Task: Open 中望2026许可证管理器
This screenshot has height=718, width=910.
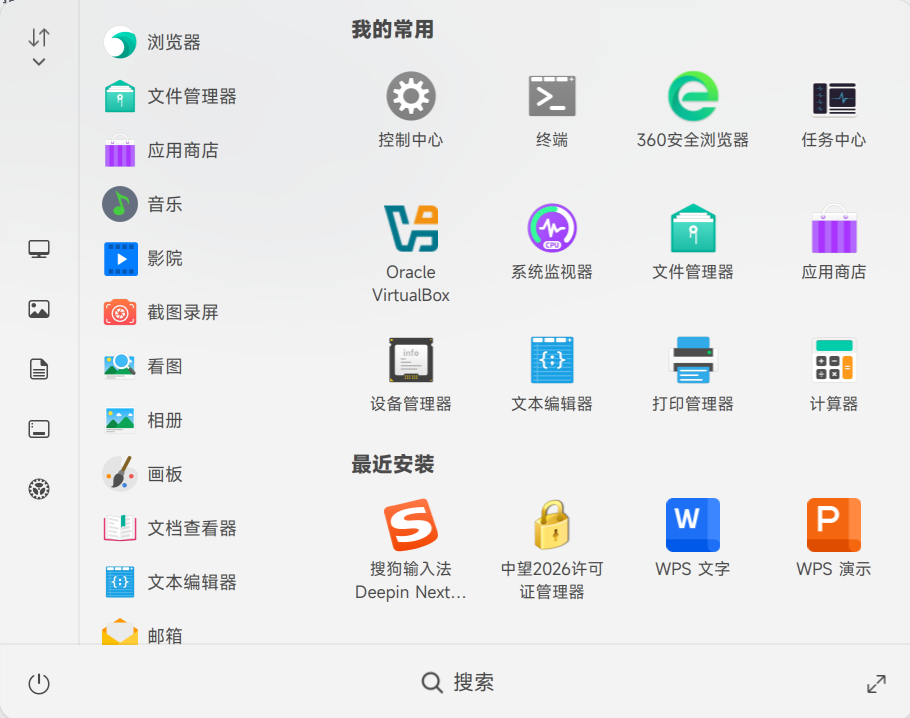Action: [552, 549]
